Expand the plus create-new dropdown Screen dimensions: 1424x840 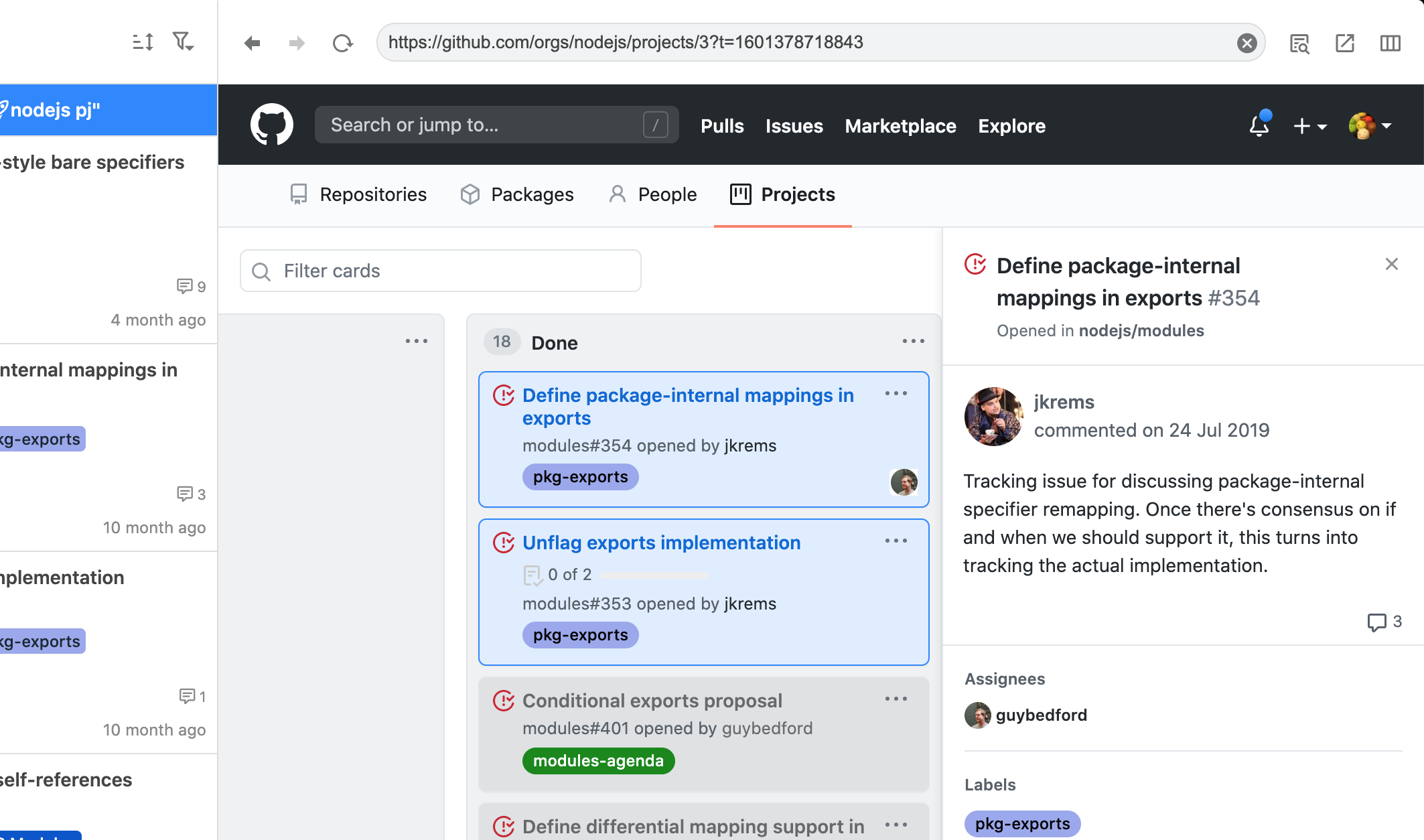coord(1309,126)
